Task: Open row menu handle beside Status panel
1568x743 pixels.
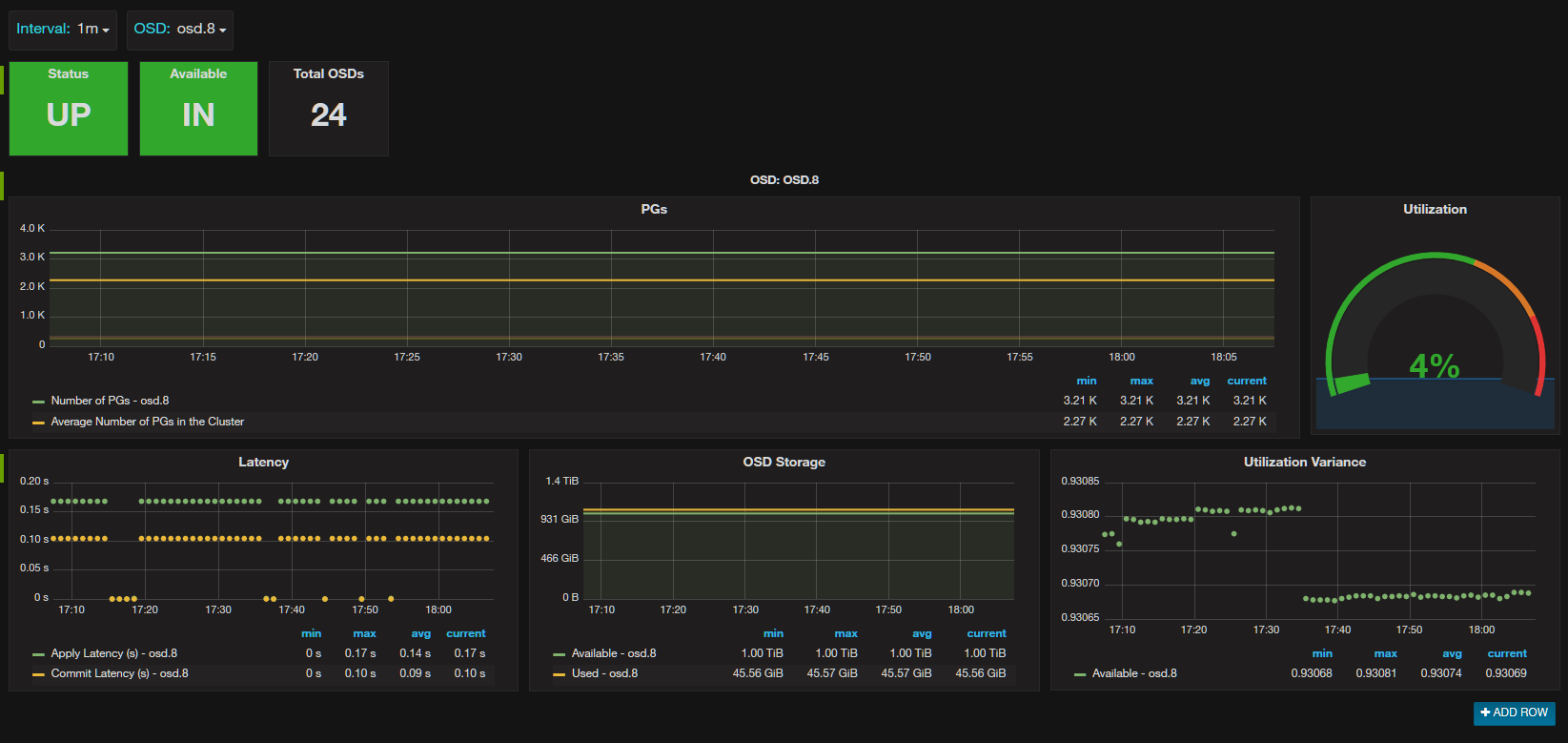Action: tap(3, 79)
